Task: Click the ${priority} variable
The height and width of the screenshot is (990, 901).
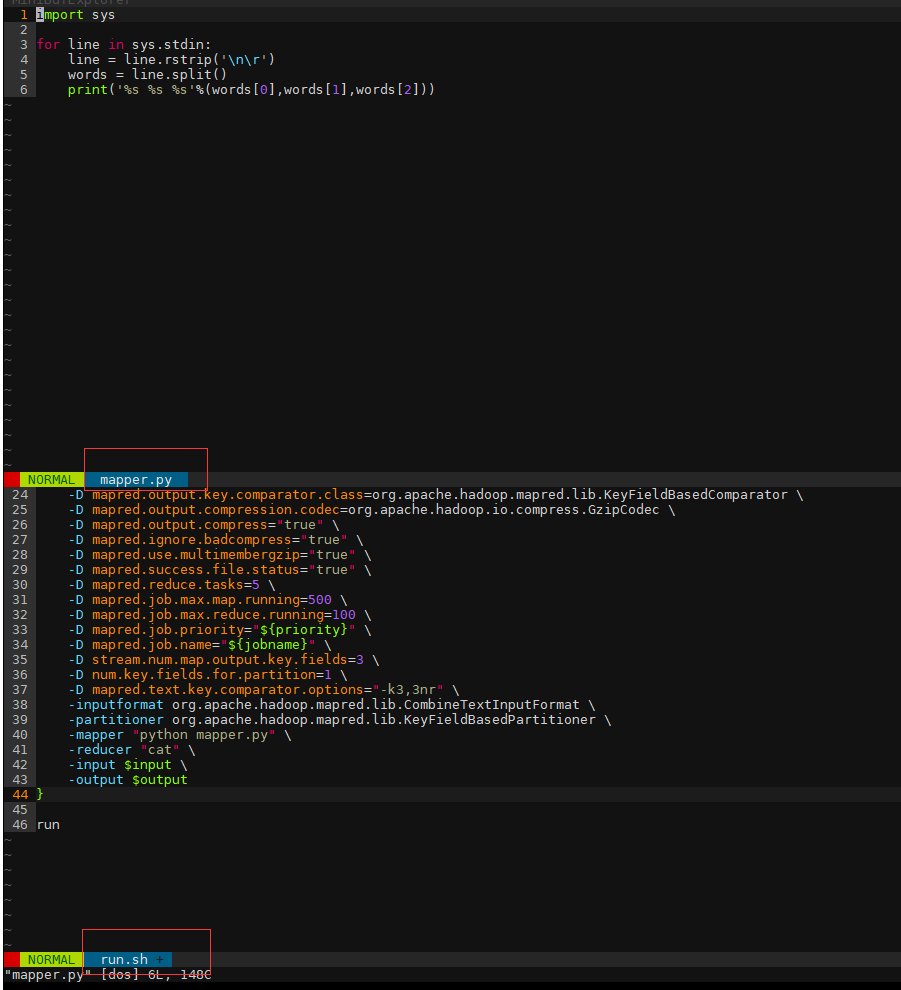Action: click(304, 629)
